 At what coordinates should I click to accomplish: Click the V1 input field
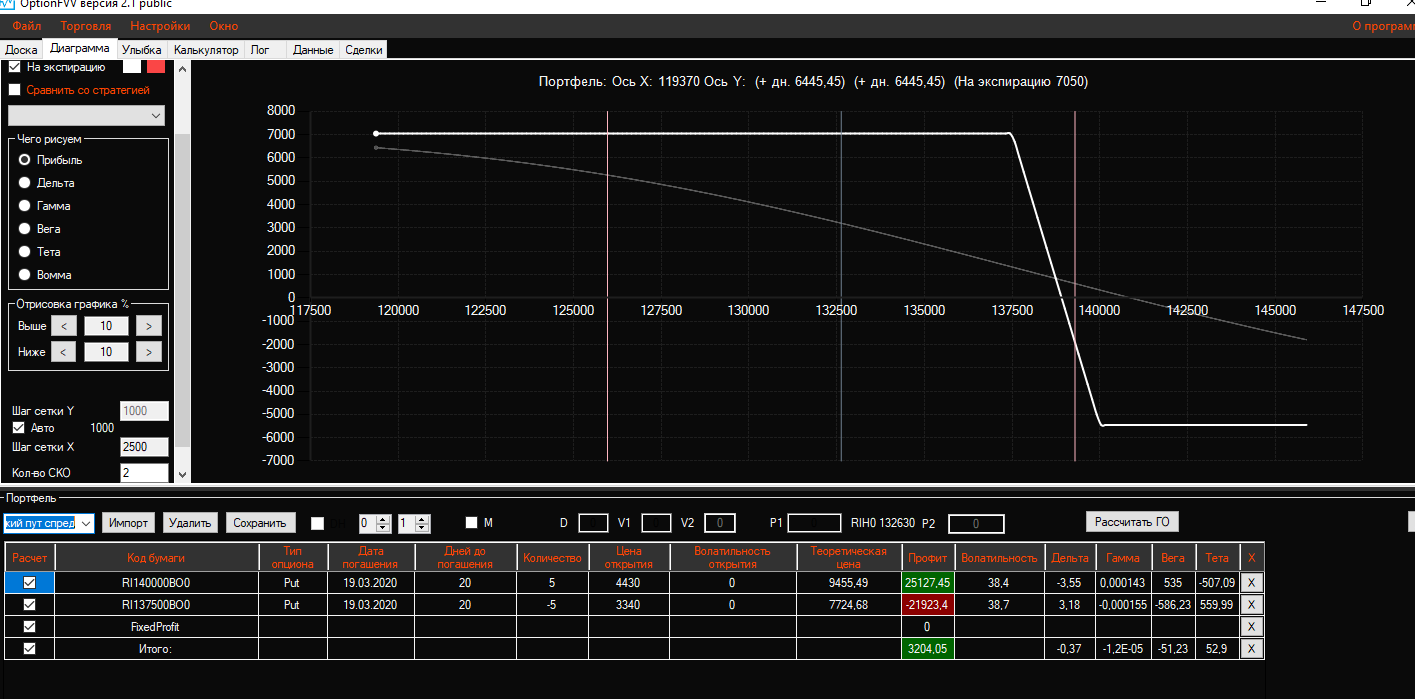[656, 523]
